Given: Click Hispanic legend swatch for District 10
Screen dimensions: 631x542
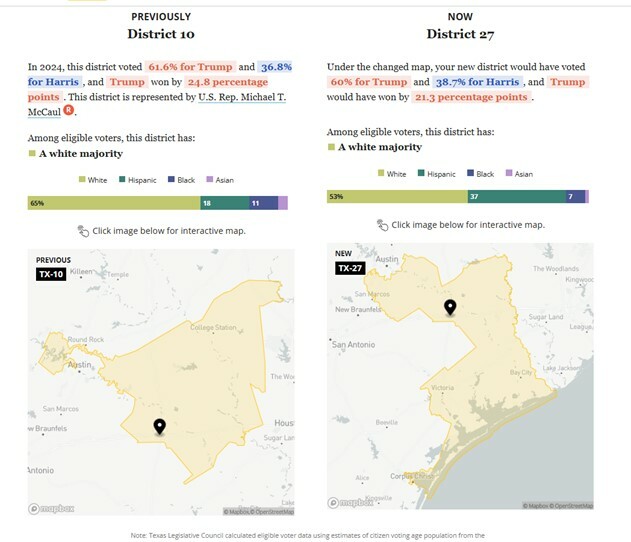Looking at the screenshot, I should [x=122, y=179].
